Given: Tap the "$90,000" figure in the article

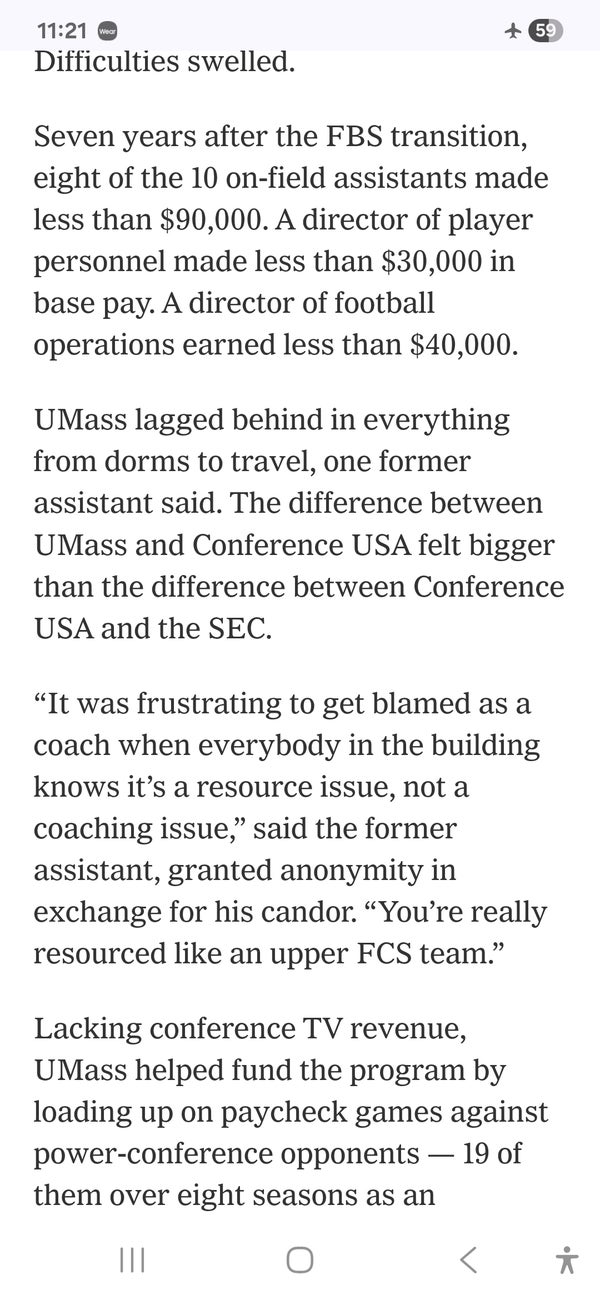Looking at the screenshot, I should pyautogui.click(x=210, y=220).
